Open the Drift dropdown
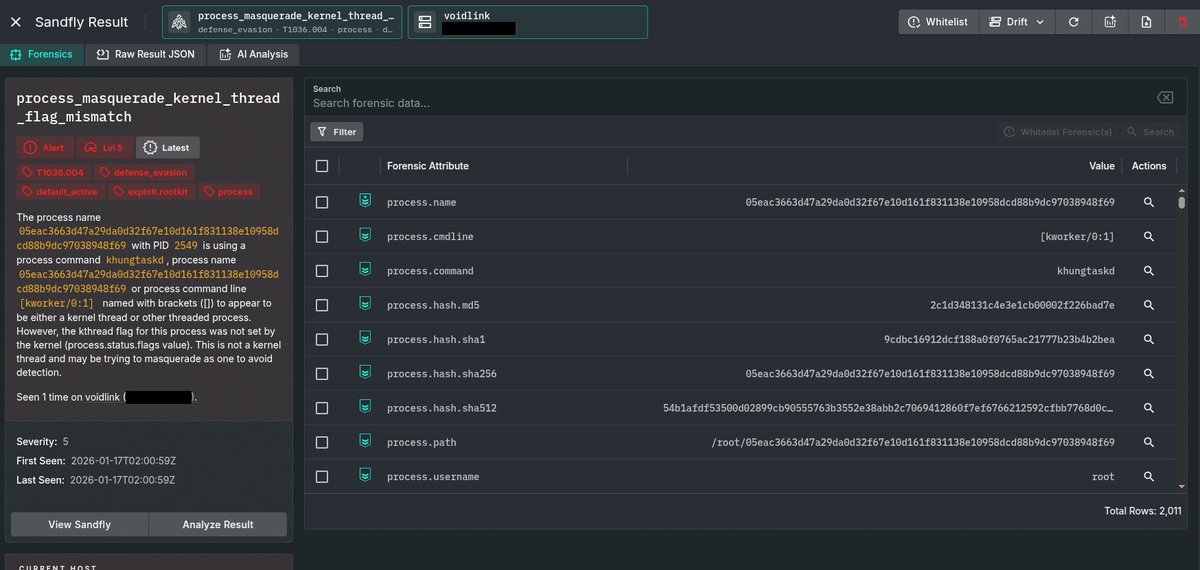The height and width of the screenshot is (570, 1200). (x=1016, y=22)
